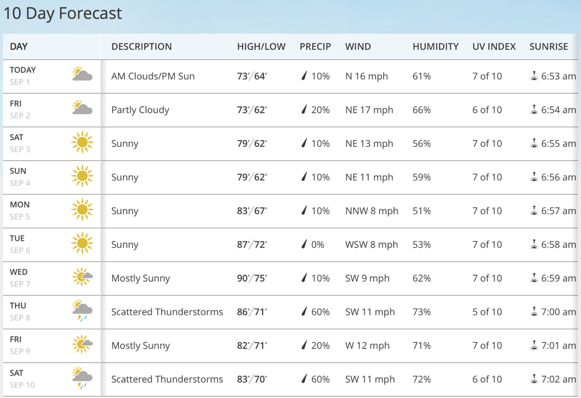
Task: Click the Scattered Thunderstorms description for Sep 10
Action: pos(167,379)
